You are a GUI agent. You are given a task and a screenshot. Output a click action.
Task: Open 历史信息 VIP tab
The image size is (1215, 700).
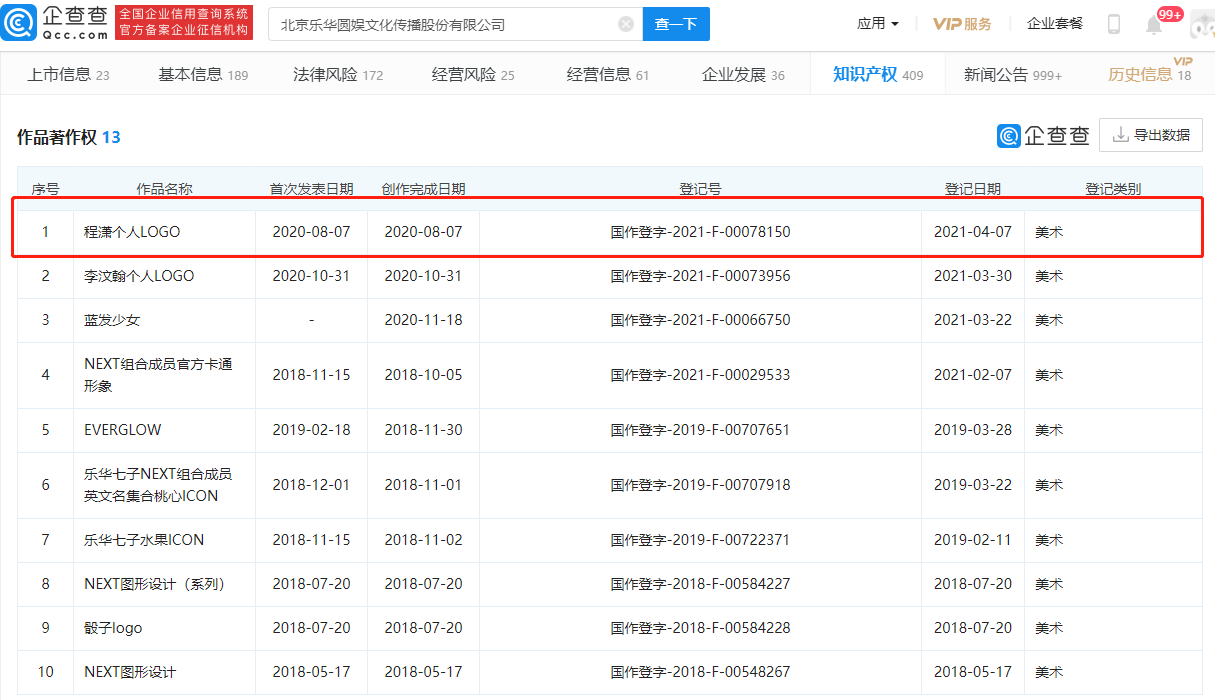[x=1150, y=75]
